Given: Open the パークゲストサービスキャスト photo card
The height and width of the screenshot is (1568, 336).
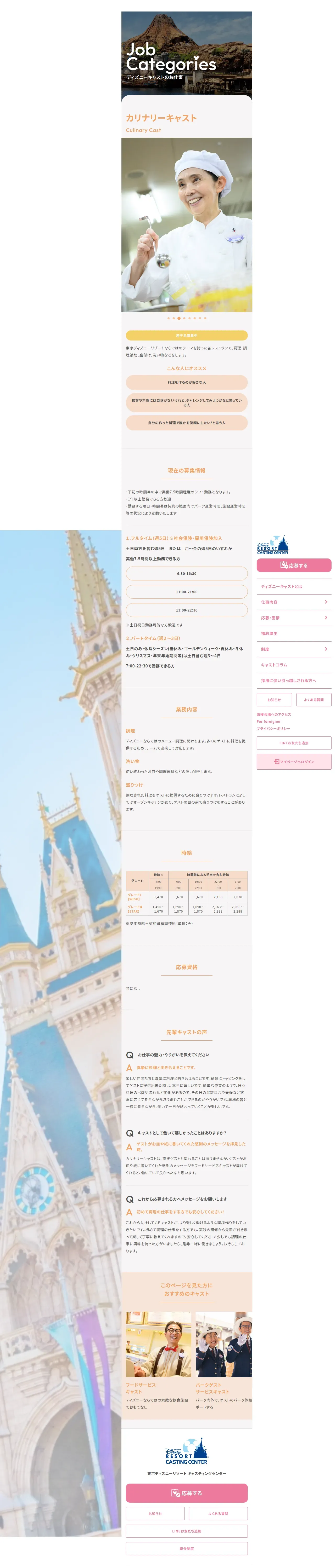Looking at the screenshot, I should [x=224, y=1345].
